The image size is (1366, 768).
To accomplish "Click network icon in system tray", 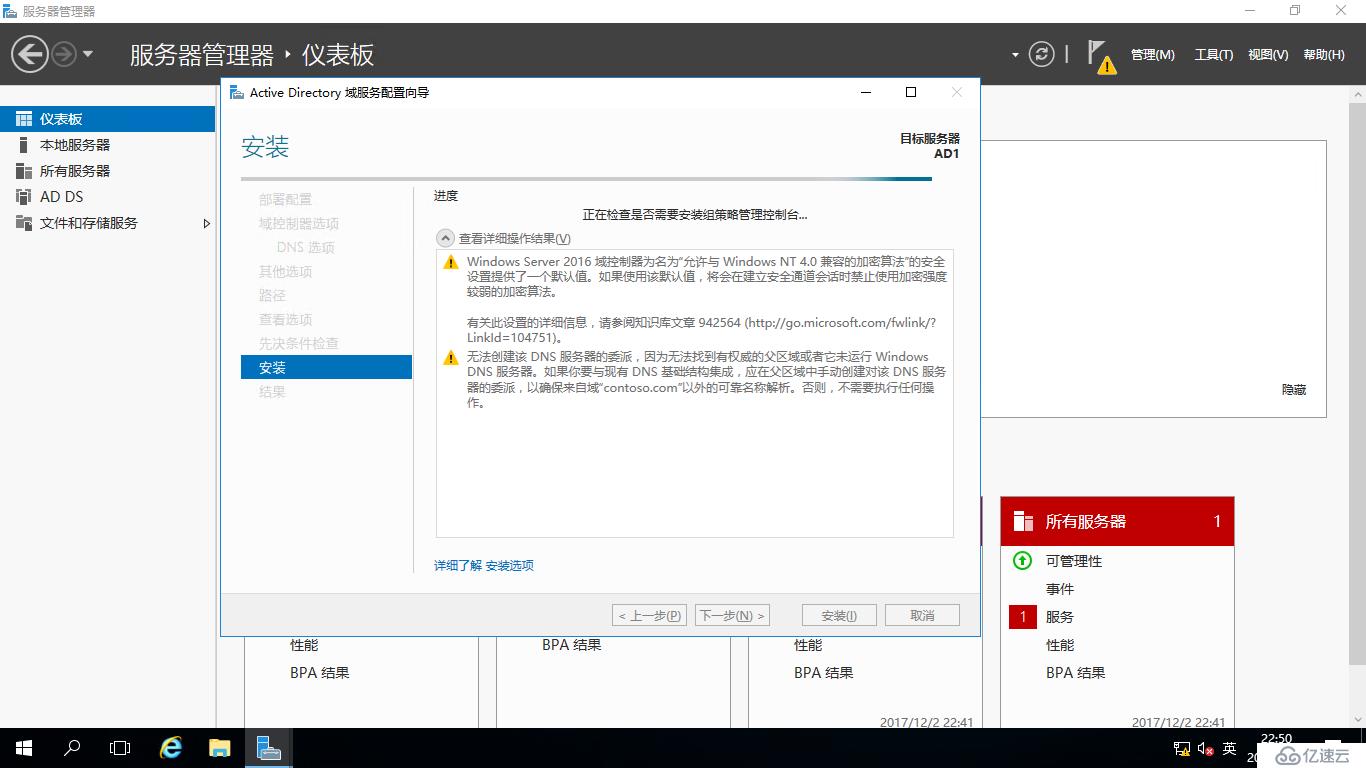I will (x=1181, y=748).
